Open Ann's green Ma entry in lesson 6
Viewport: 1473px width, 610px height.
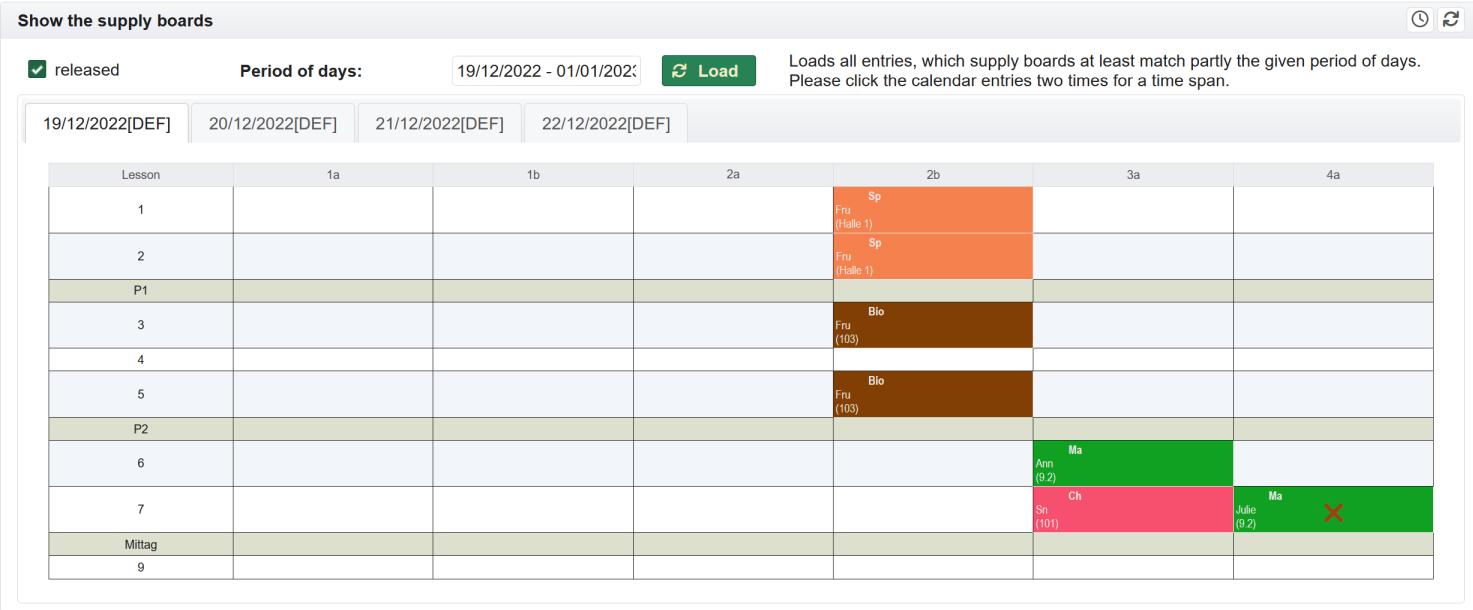pyautogui.click(x=1132, y=463)
